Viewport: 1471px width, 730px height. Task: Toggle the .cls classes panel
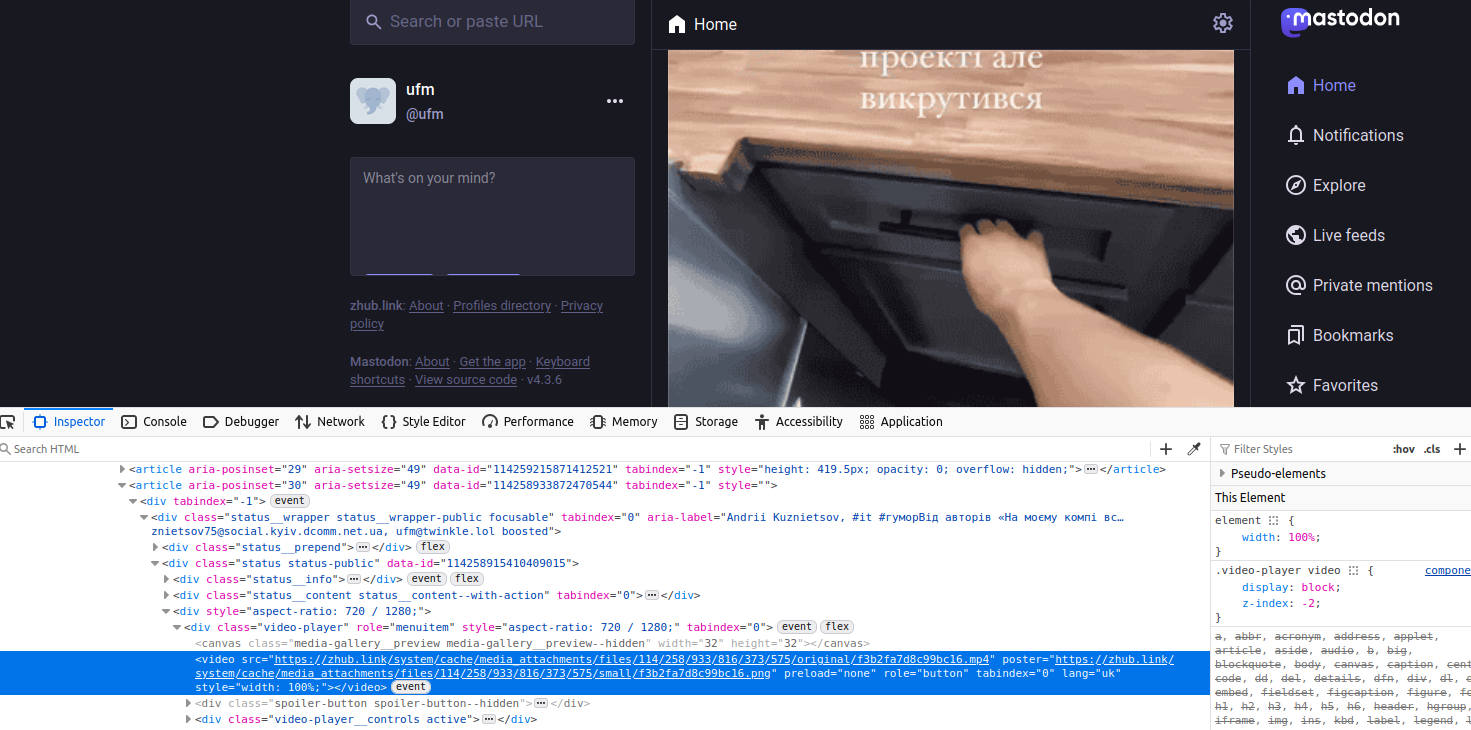click(x=1432, y=449)
